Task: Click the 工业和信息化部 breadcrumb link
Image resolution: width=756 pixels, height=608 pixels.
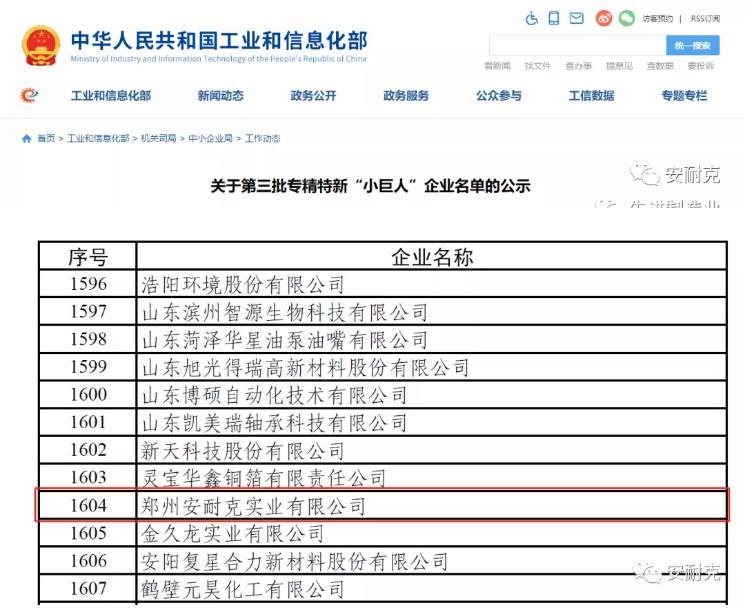Action: 98,139
